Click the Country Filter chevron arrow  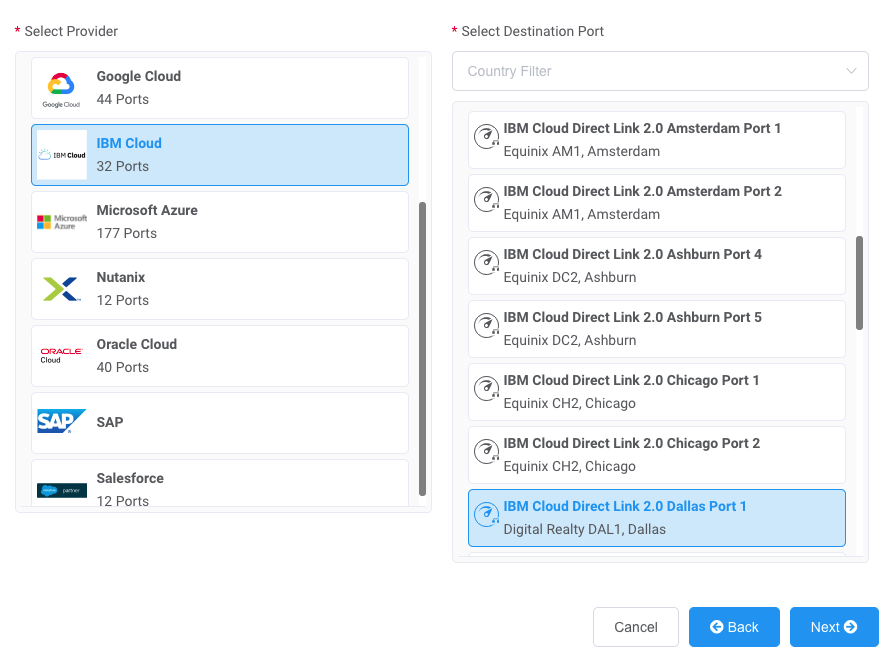pyautogui.click(x=851, y=71)
